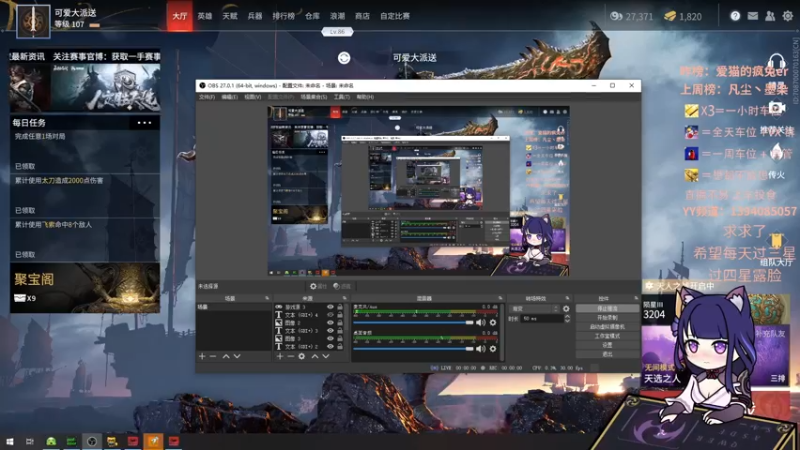This screenshot has height=450, width=800.
Task: Open 滤镜 filters on the source toolbar
Action: tap(342, 286)
